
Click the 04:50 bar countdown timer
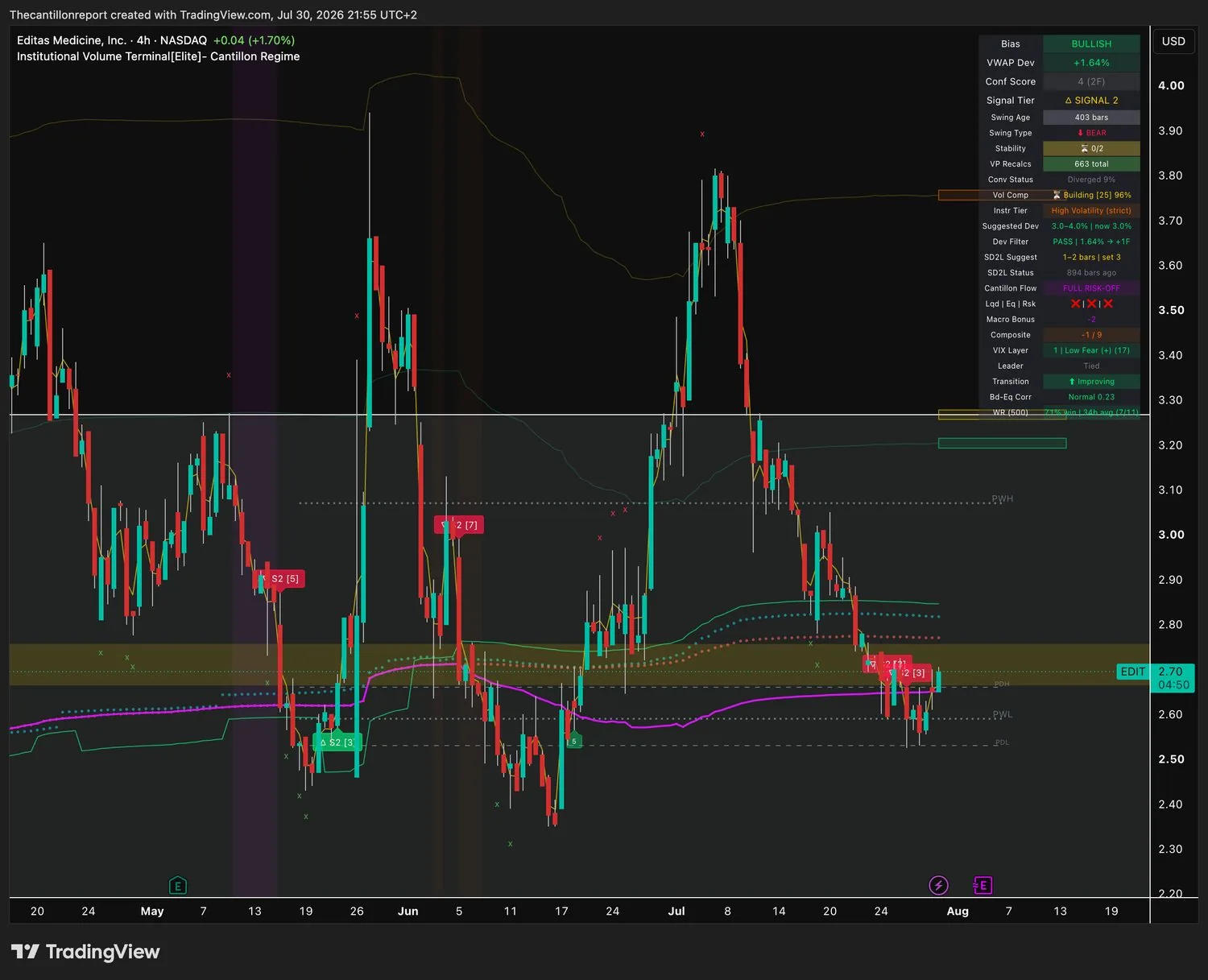coord(1173,685)
